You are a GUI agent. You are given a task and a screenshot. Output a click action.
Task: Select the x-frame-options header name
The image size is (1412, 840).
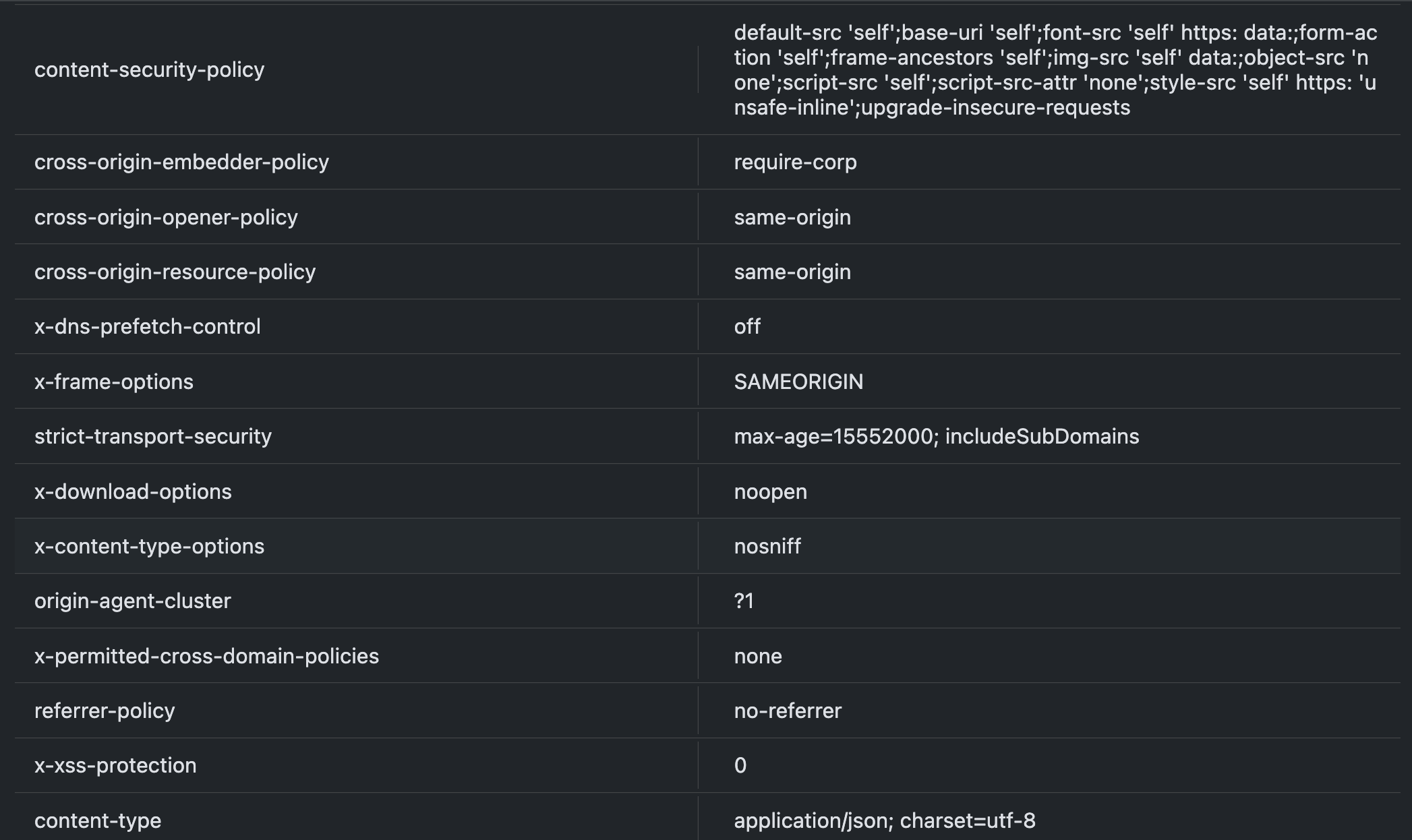tap(114, 382)
